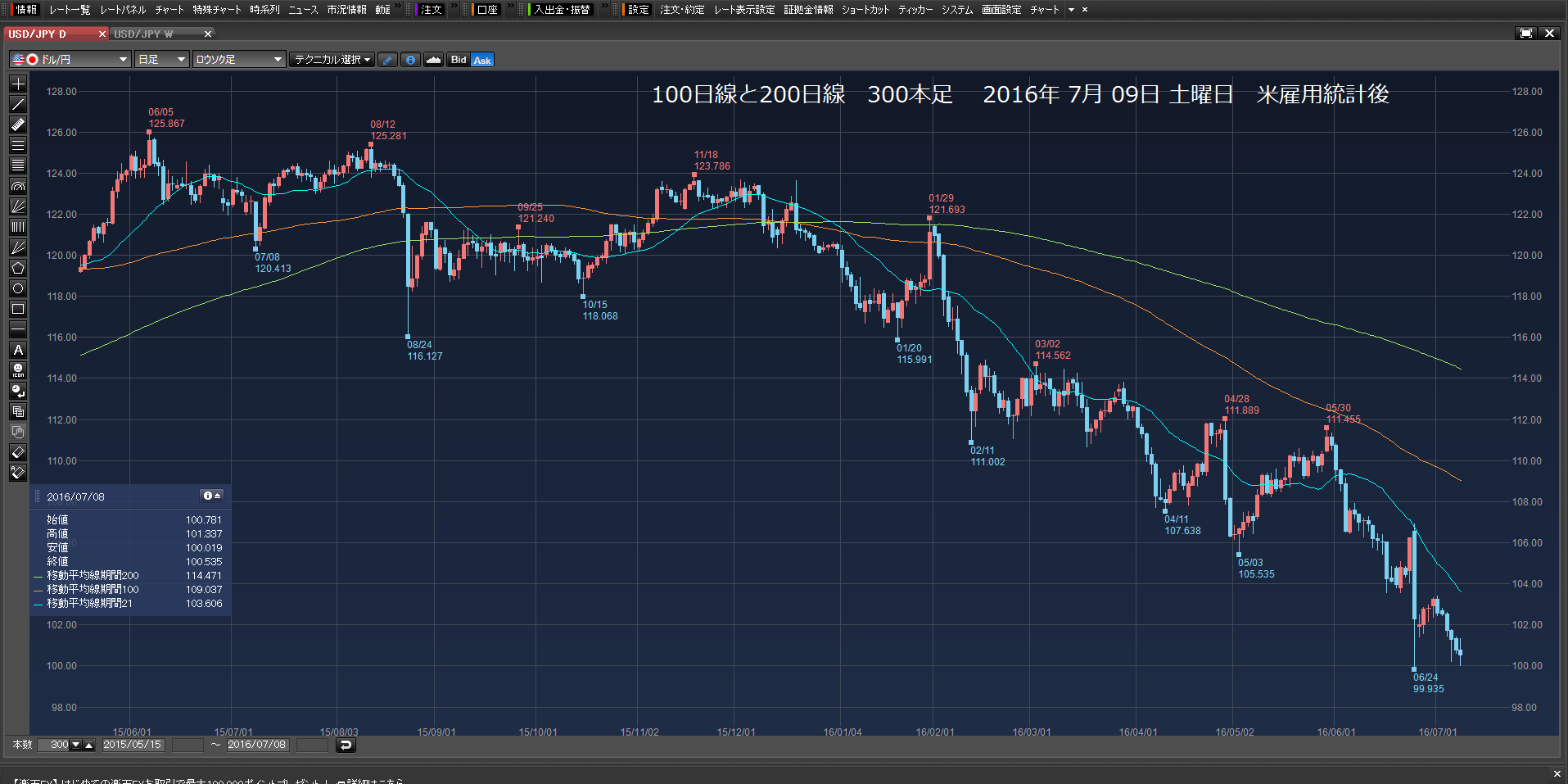The width and height of the screenshot is (1568, 784).
Task: Click the refresh date range arrow button
Action: point(346,745)
